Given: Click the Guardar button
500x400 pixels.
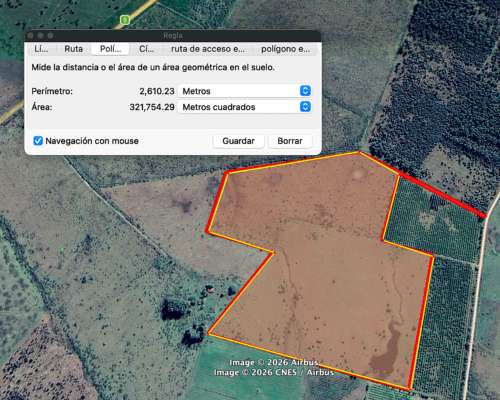Looking at the screenshot, I should [238, 141].
